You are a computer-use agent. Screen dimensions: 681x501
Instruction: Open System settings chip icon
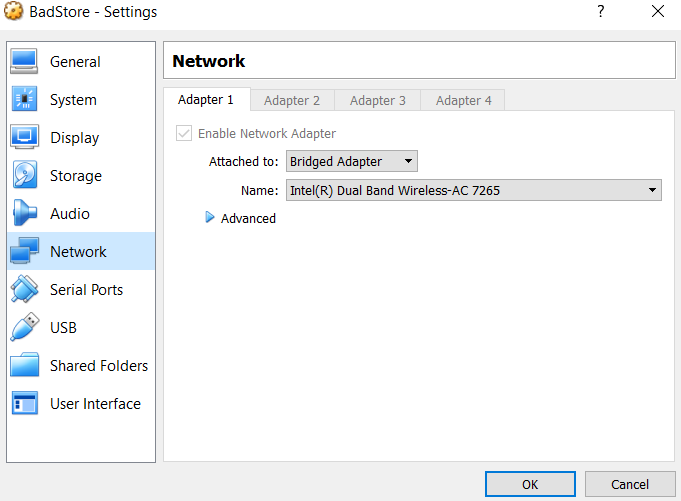tap(25, 100)
